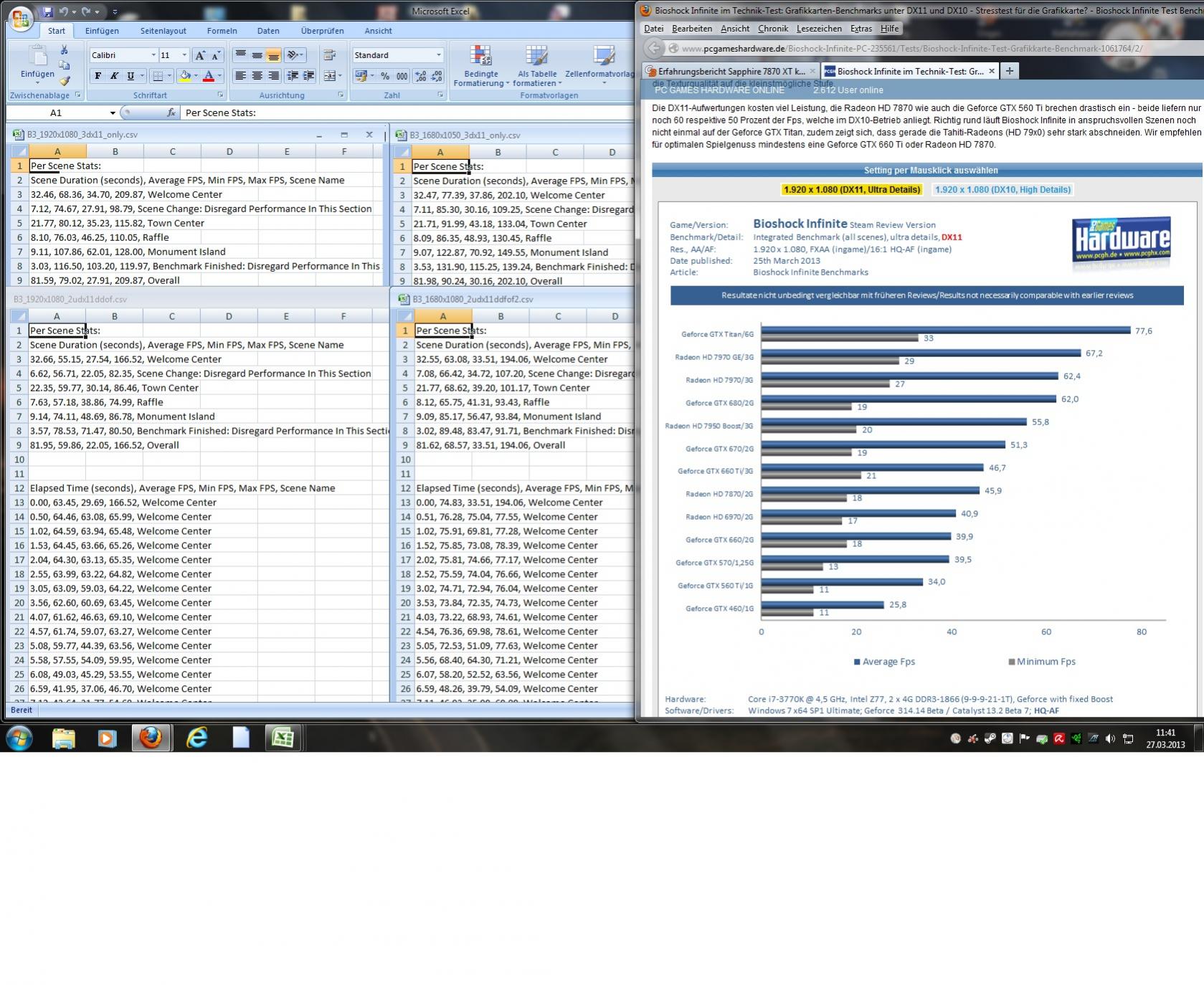
Task: Open a new Firefox tab with plus button
Action: [x=1009, y=71]
